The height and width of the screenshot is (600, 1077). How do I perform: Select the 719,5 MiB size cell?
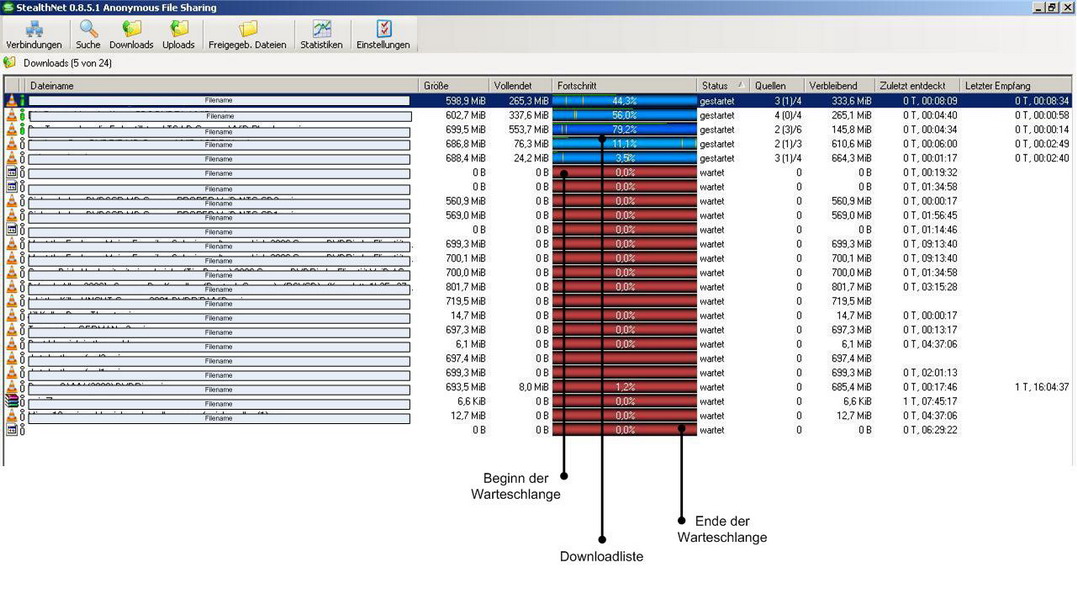tap(466, 301)
